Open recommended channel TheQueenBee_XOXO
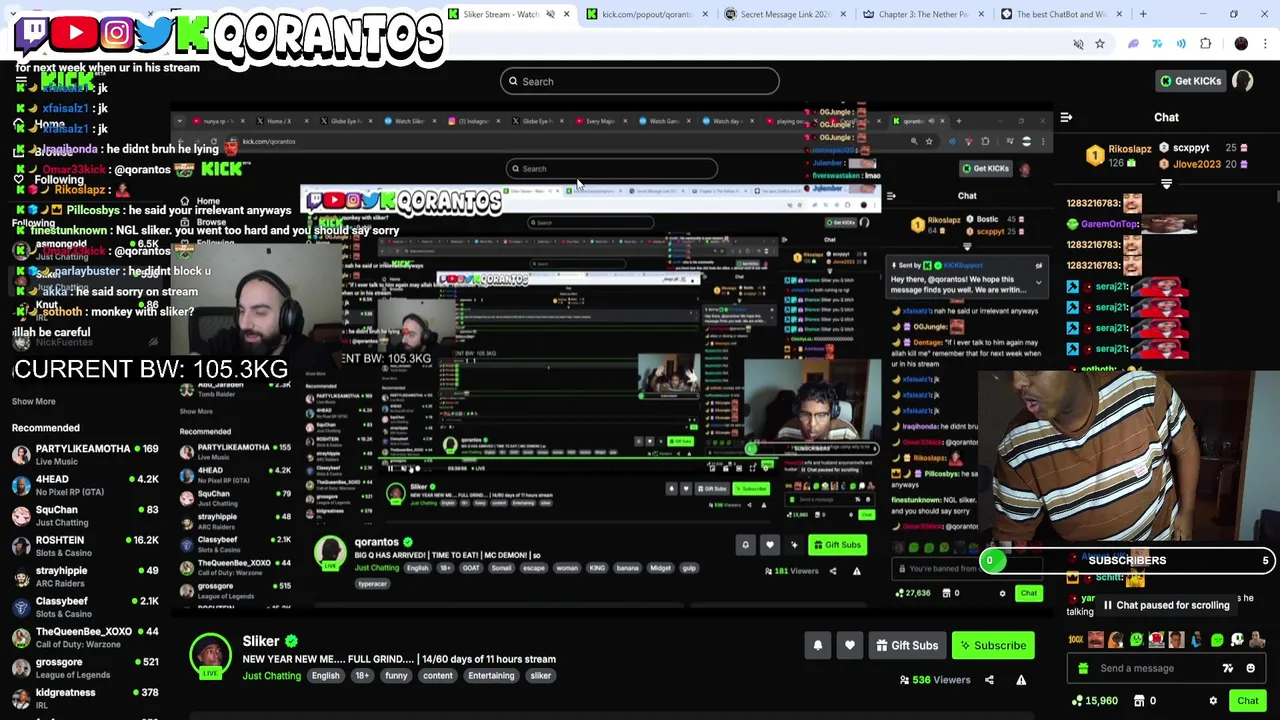 85,637
